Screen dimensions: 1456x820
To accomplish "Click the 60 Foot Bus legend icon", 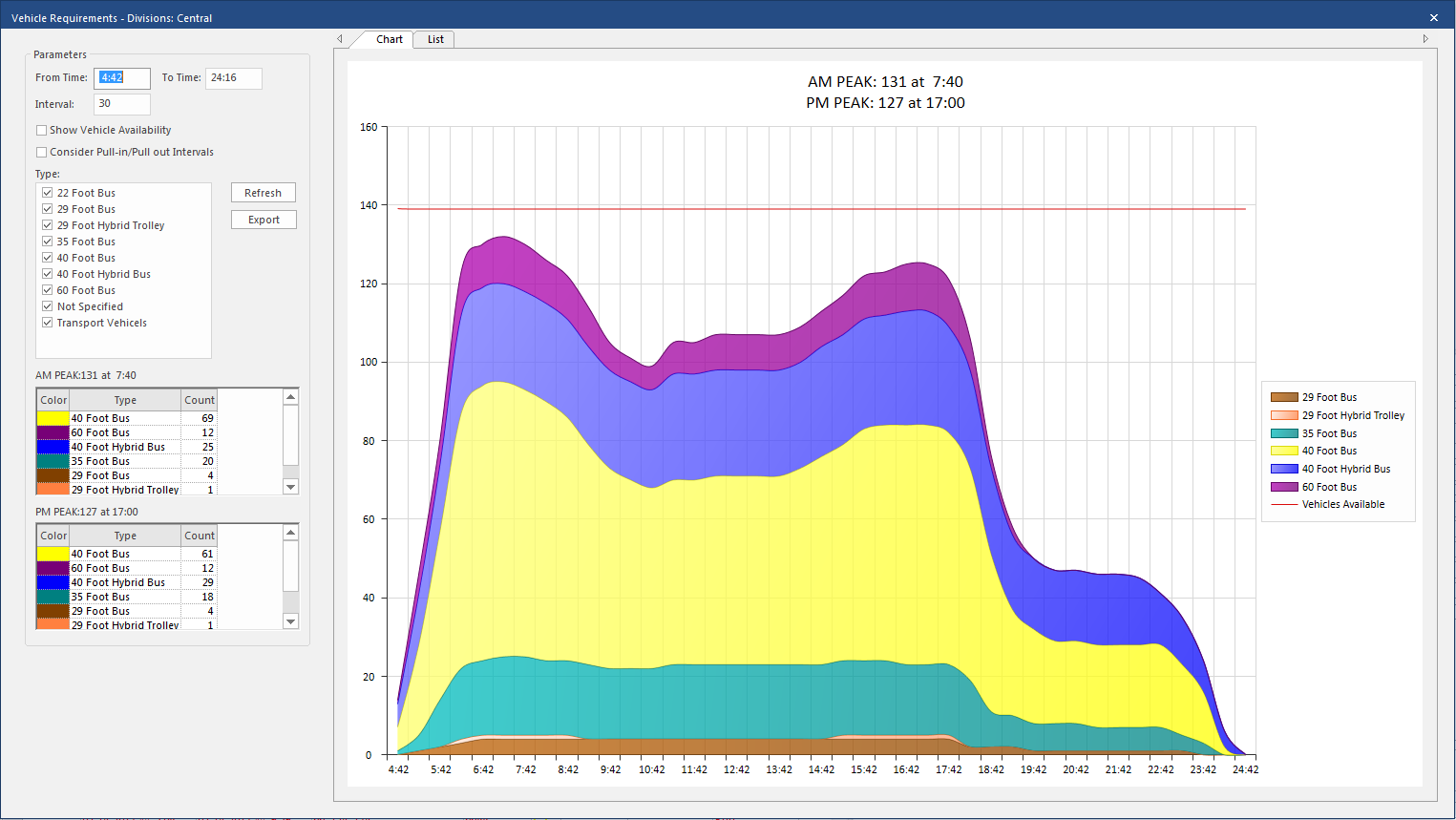I will pos(1284,487).
